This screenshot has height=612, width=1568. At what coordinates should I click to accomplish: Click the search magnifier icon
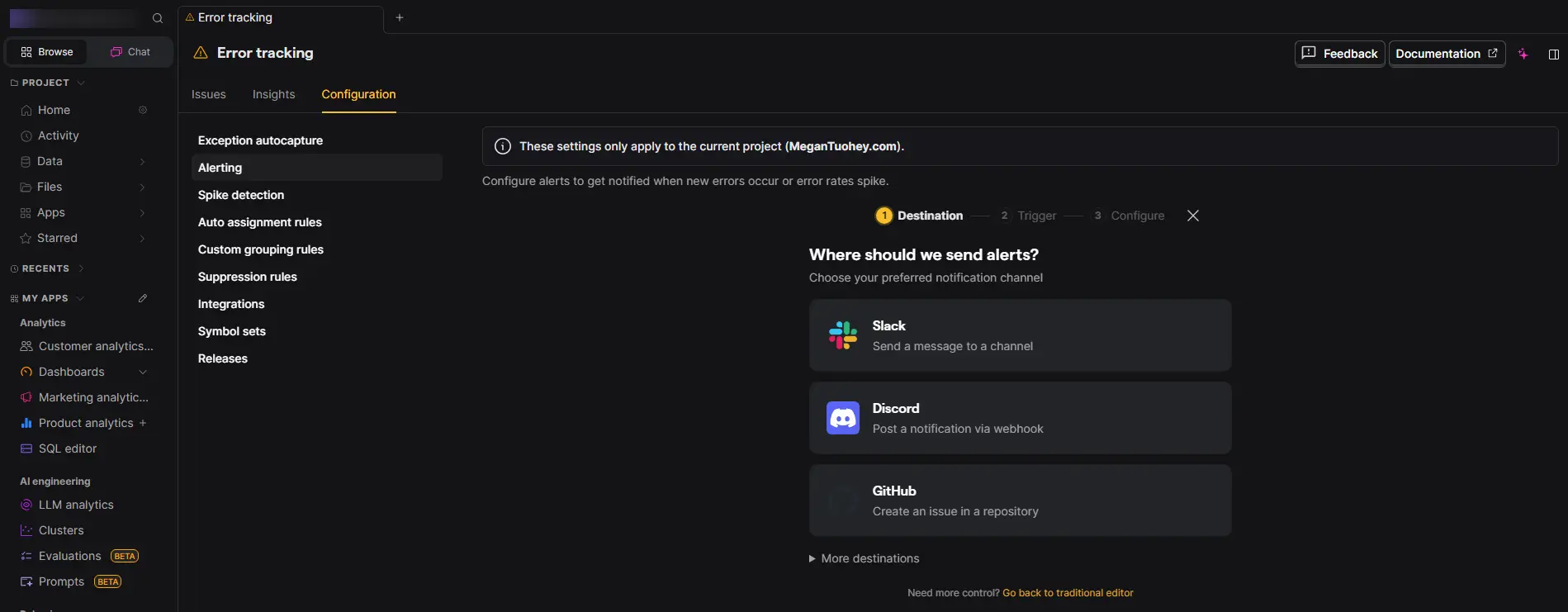pyautogui.click(x=158, y=18)
